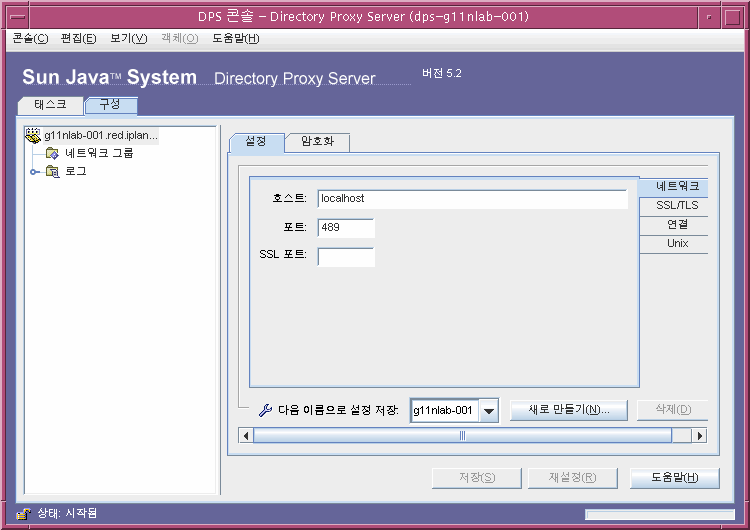Click the 로그 folder icon

point(52,171)
